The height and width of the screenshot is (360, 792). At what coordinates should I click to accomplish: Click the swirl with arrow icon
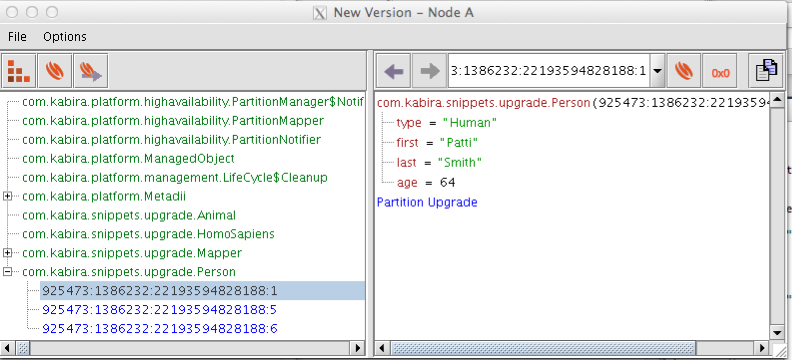[x=90, y=71]
